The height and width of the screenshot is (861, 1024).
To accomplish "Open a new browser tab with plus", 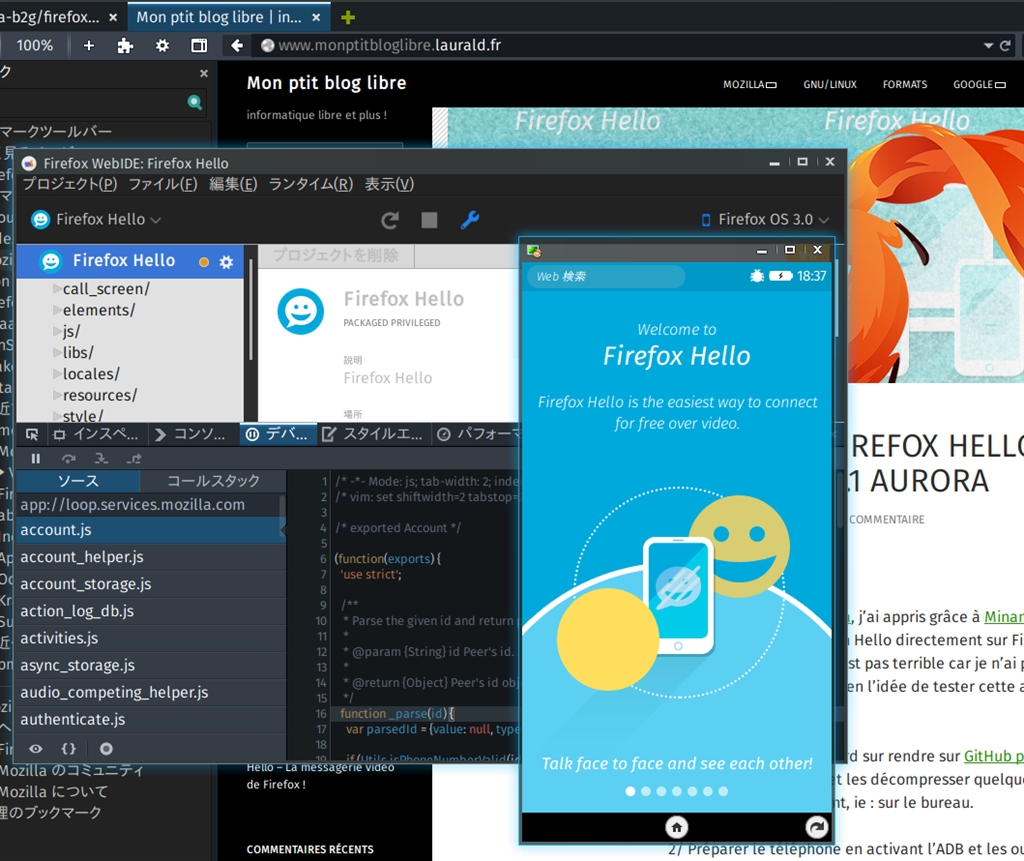I will 348,17.
